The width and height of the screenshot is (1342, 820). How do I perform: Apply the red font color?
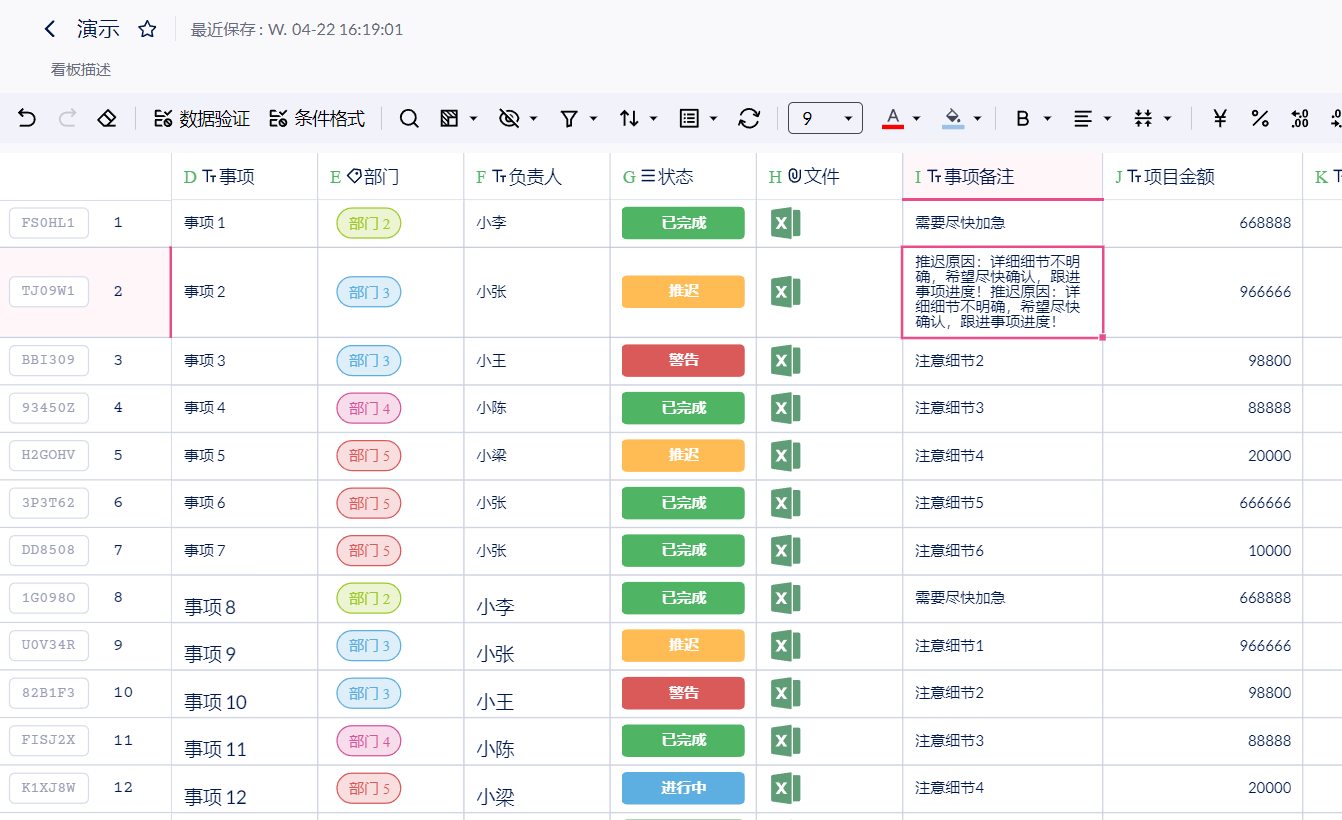893,118
